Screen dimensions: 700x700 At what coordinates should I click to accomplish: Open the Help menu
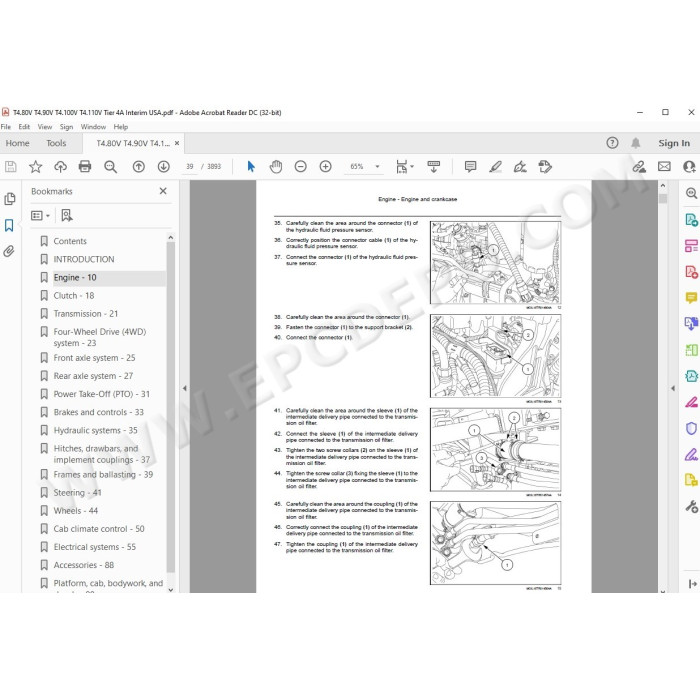point(121,127)
